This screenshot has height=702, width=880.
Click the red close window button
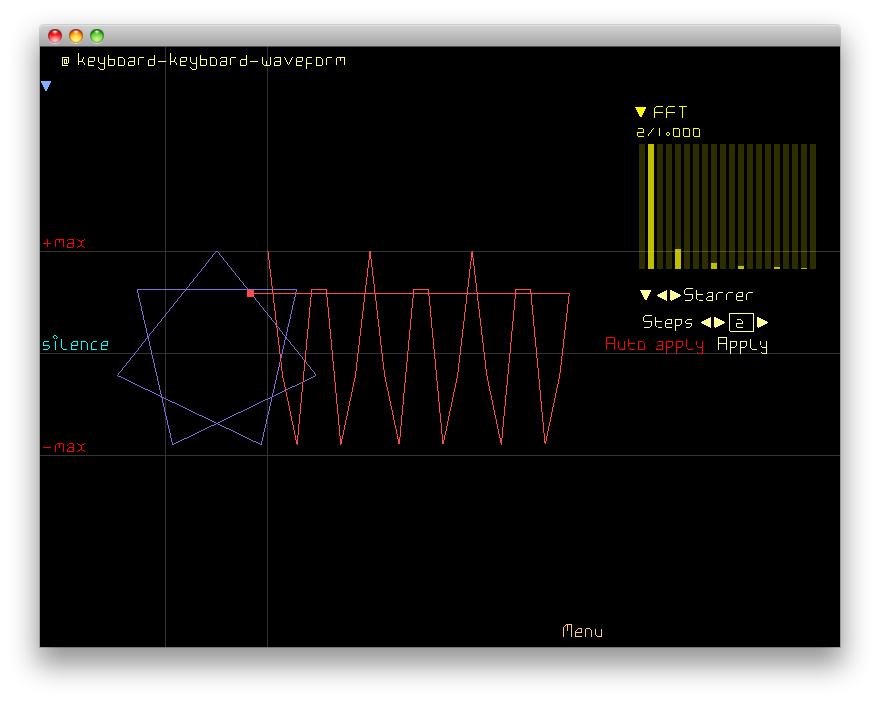click(x=55, y=36)
